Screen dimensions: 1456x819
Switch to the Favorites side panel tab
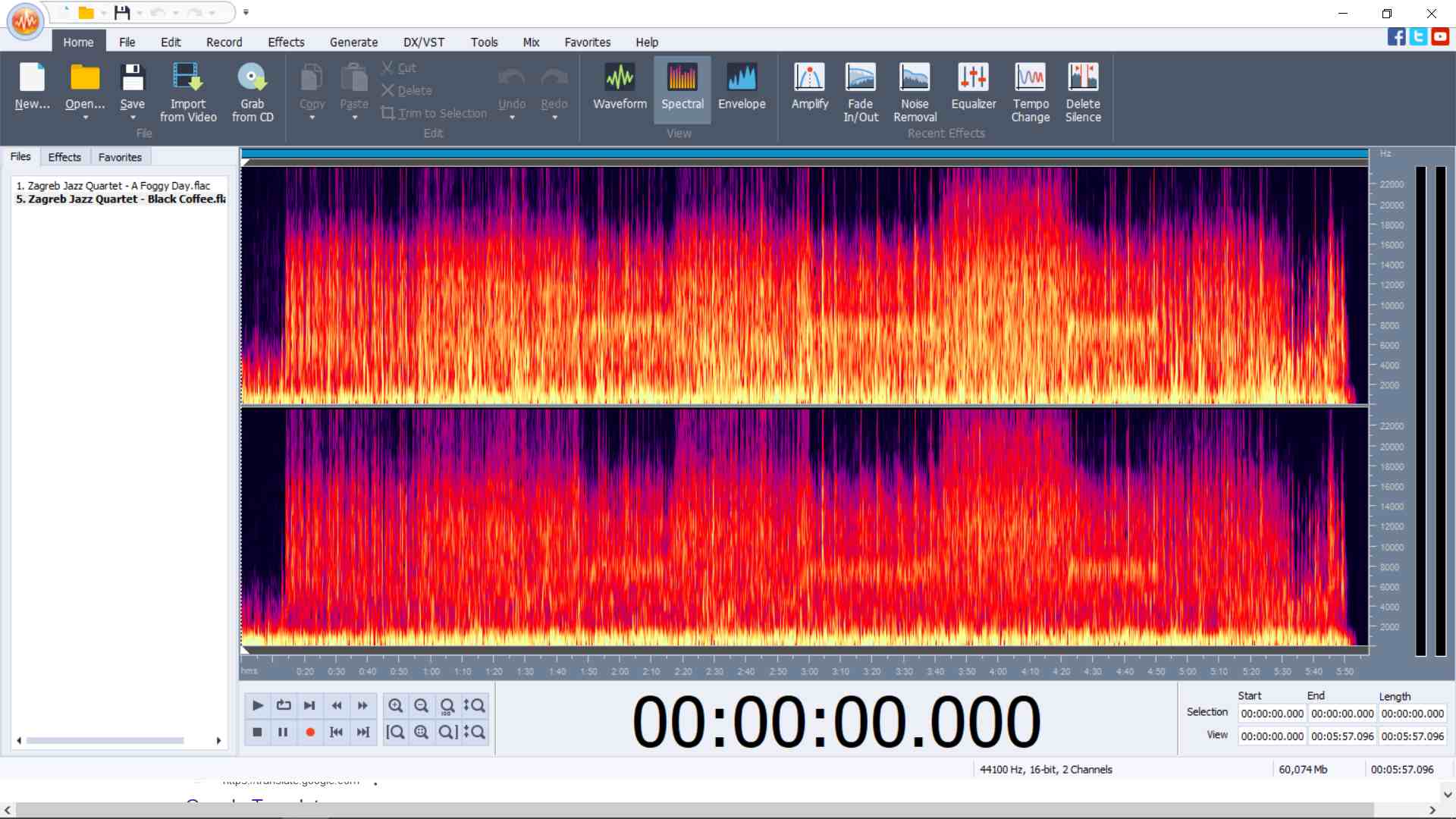(120, 157)
